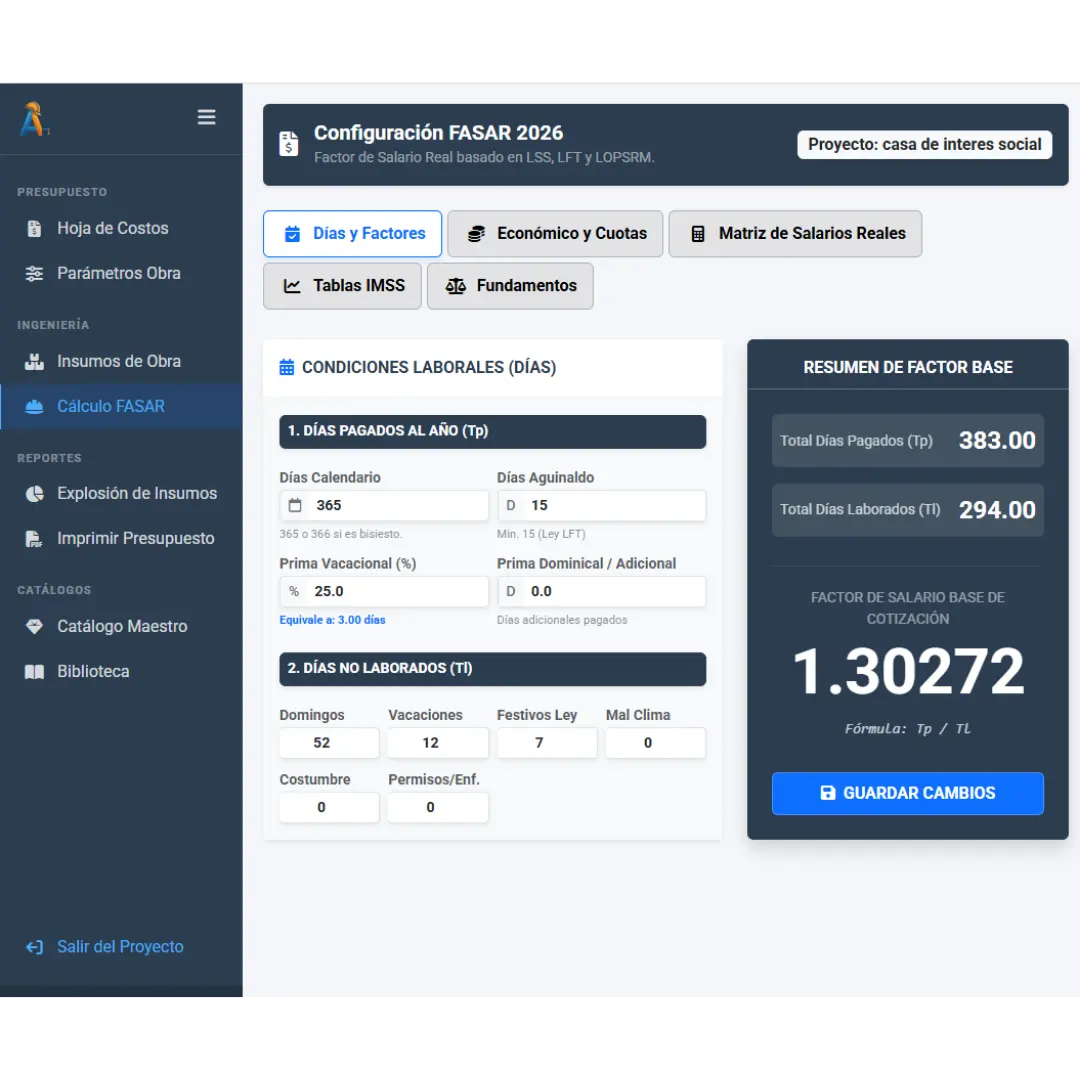The height and width of the screenshot is (1080, 1080).
Task: Click the Días Aguinaldo input field
Action: click(x=614, y=506)
